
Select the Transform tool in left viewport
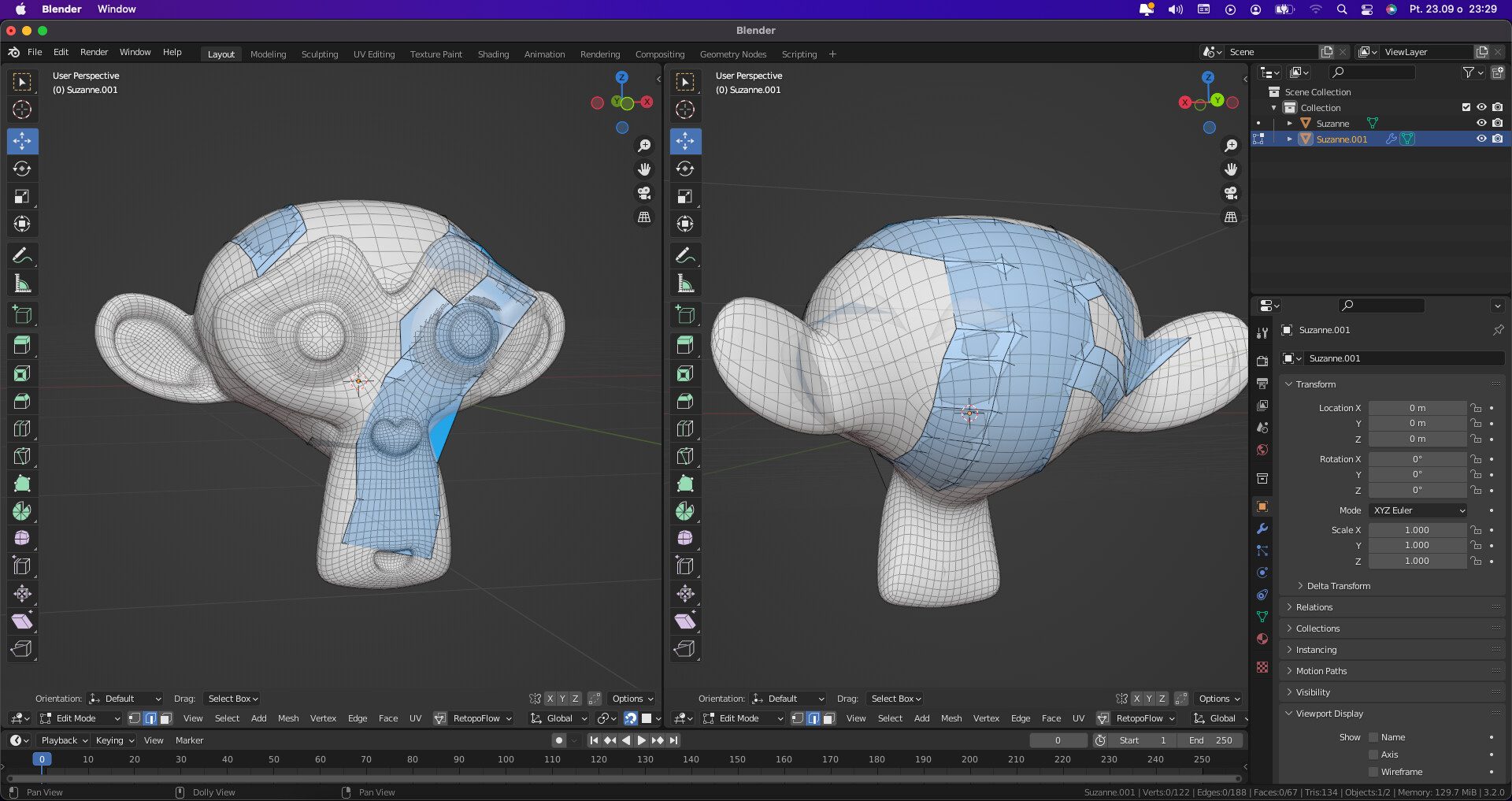pyautogui.click(x=23, y=224)
